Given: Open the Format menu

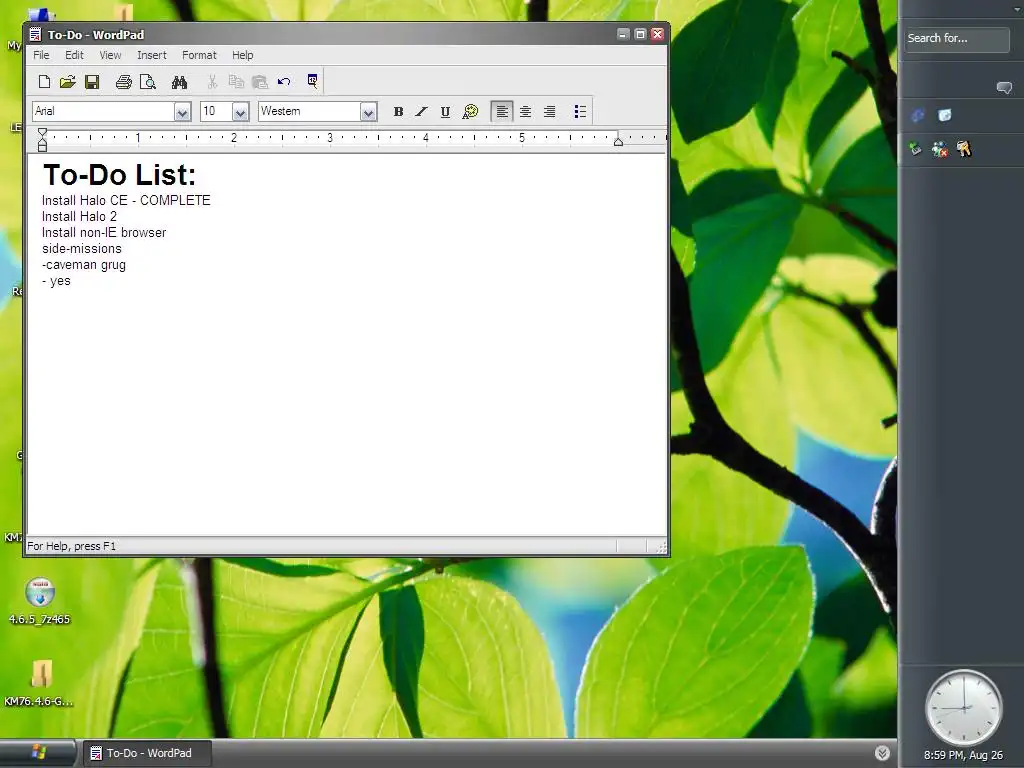Looking at the screenshot, I should pyautogui.click(x=199, y=56).
